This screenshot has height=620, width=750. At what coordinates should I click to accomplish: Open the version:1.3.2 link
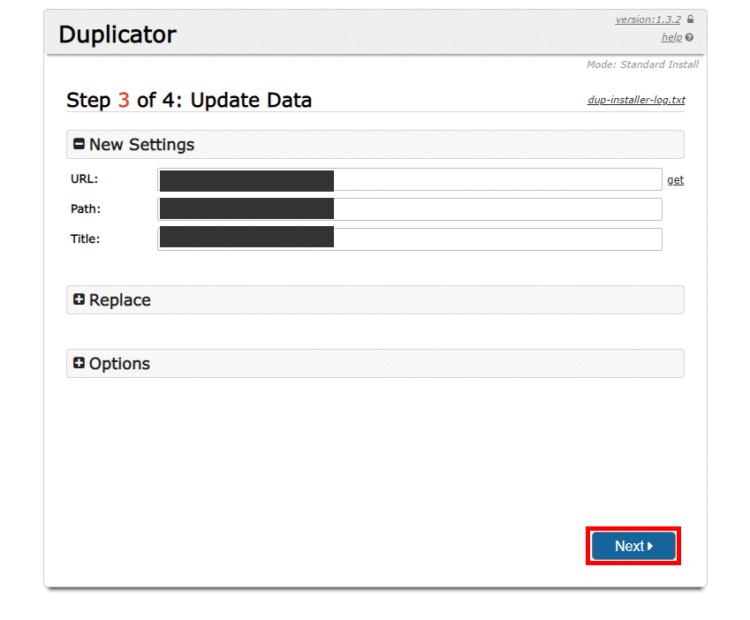click(x=649, y=20)
